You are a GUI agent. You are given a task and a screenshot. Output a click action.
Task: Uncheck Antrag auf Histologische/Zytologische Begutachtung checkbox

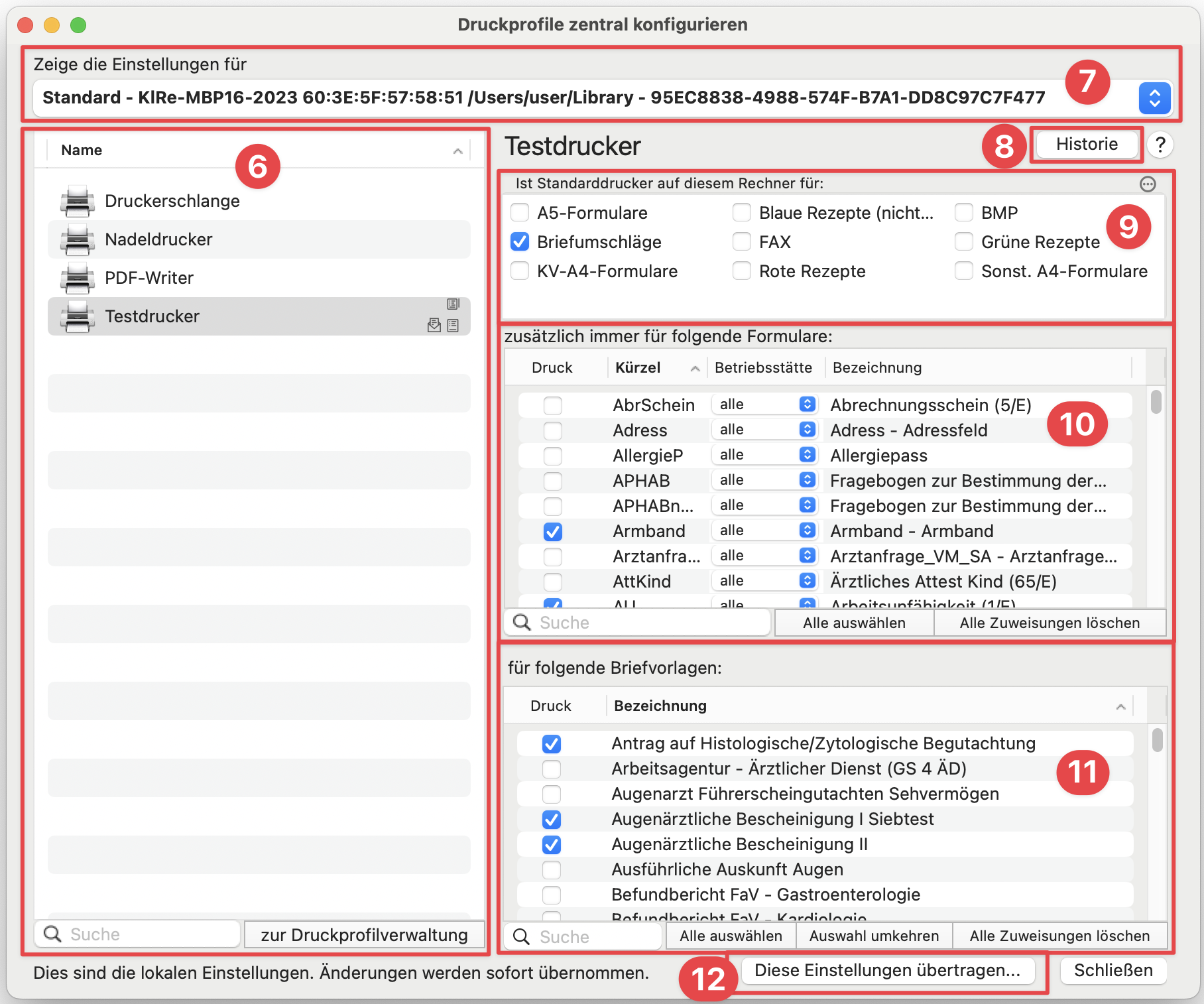[x=552, y=743]
